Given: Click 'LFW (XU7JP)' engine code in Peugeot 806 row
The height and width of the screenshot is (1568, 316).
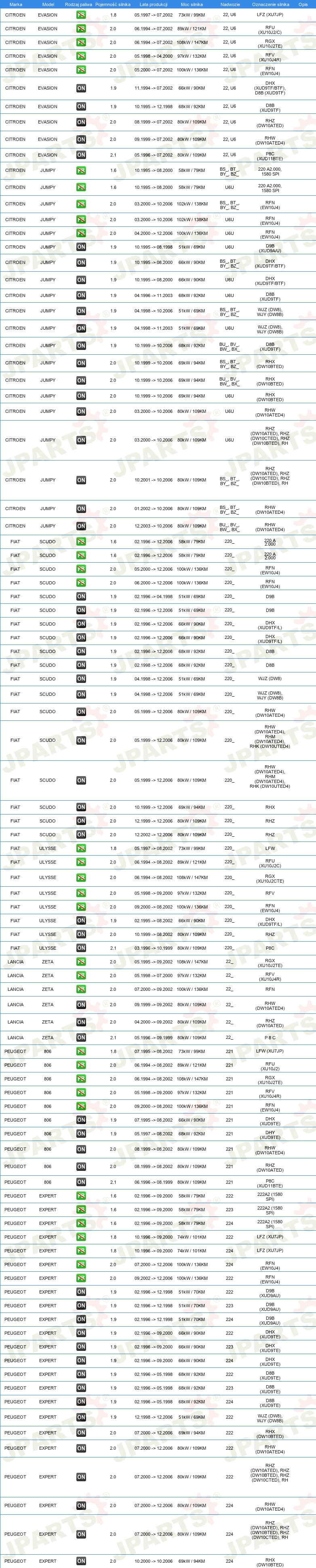Looking at the screenshot, I should (x=270, y=1051).
